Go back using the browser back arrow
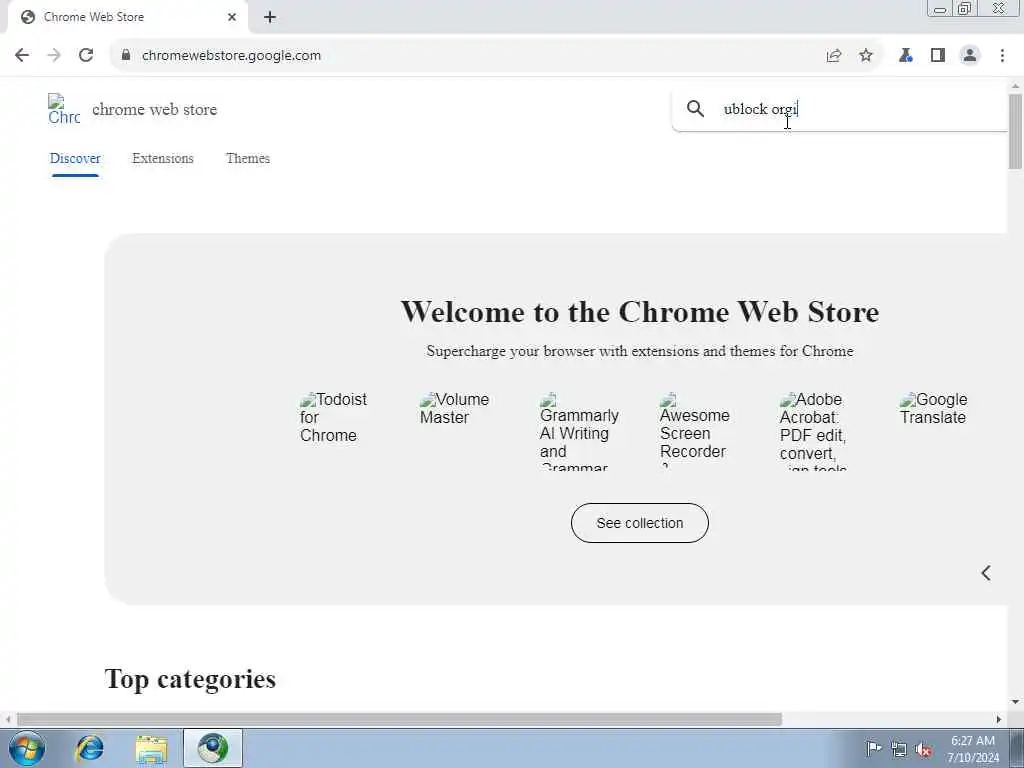This screenshot has width=1024, height=768. pyautogui.click(x=22, y=56)
